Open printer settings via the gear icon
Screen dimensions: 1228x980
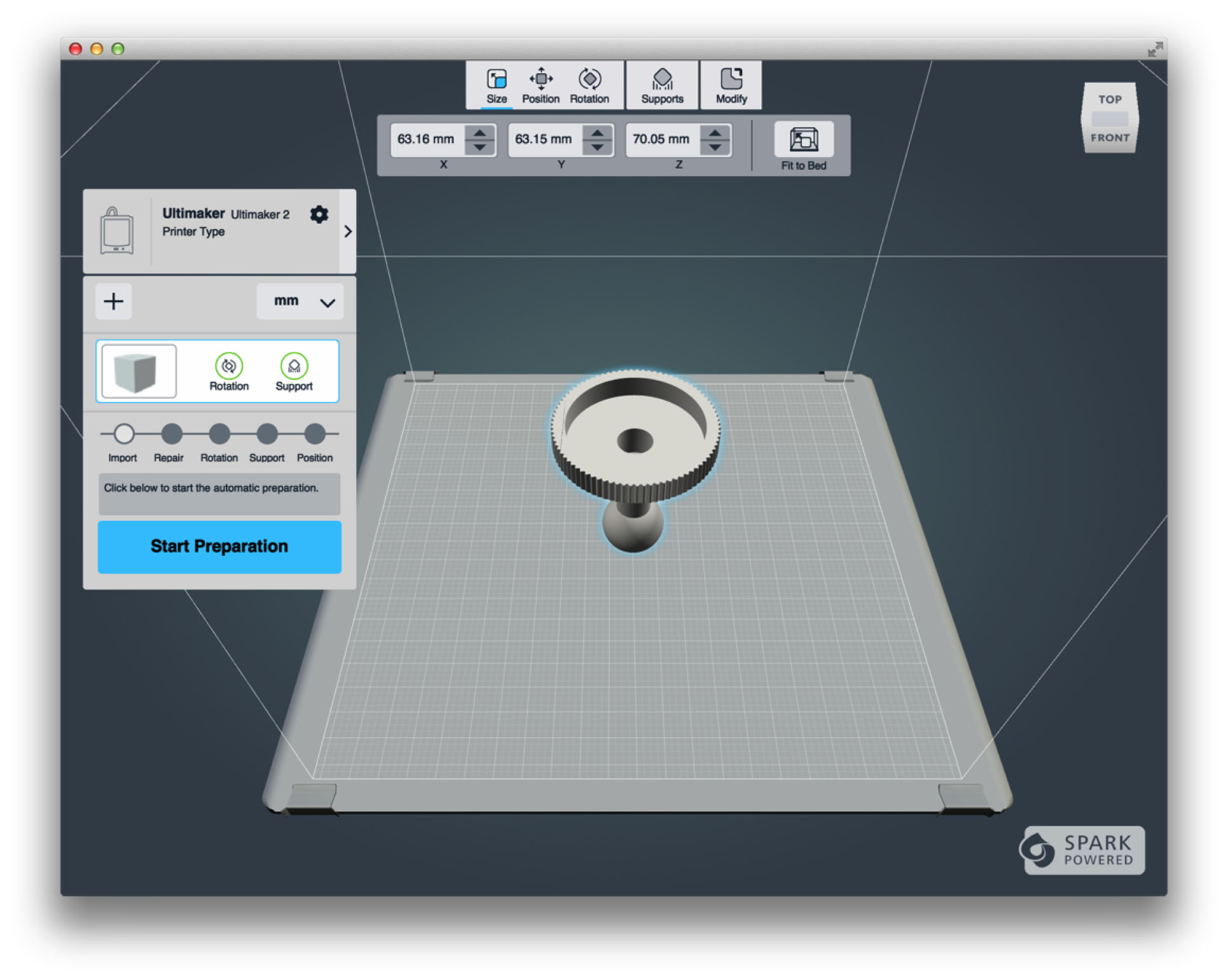click(319, 214)
